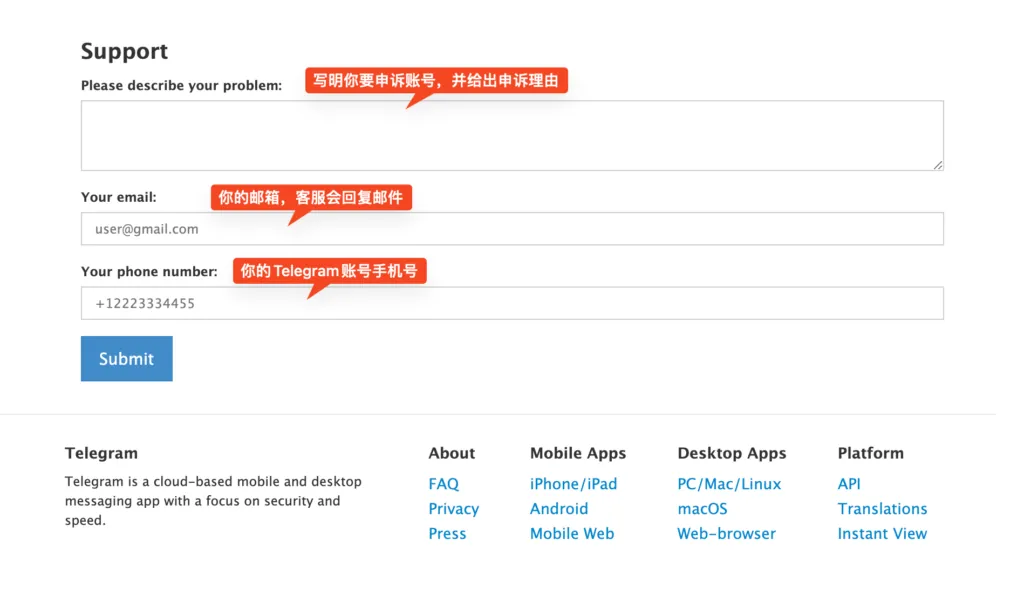The image size is (1024, 615).
Task: Open the Instant View link
Action: (x=882, y=533)
